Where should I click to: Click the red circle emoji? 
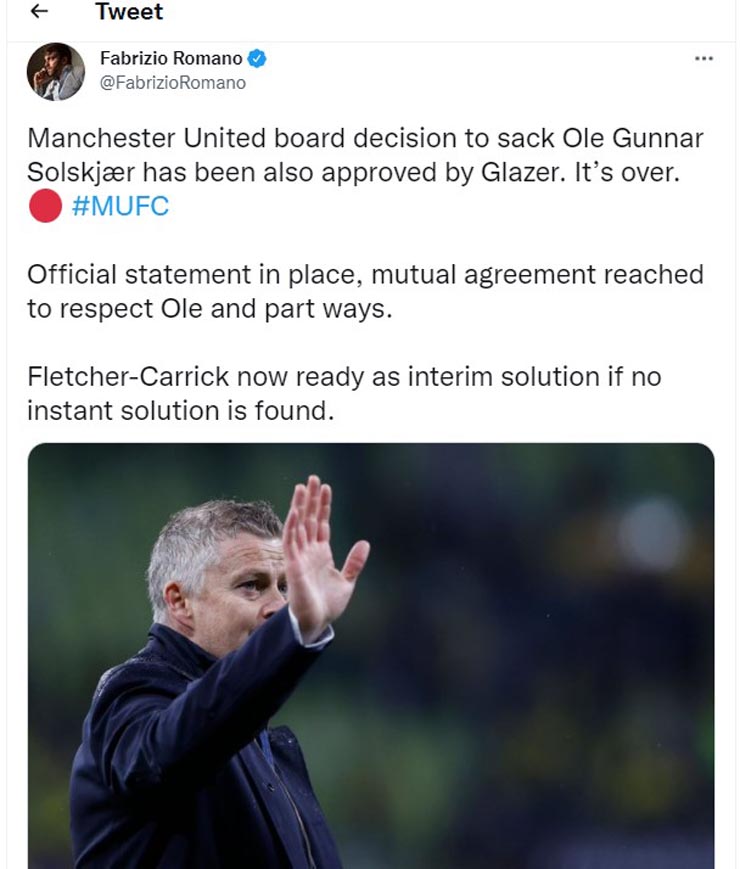45,208
